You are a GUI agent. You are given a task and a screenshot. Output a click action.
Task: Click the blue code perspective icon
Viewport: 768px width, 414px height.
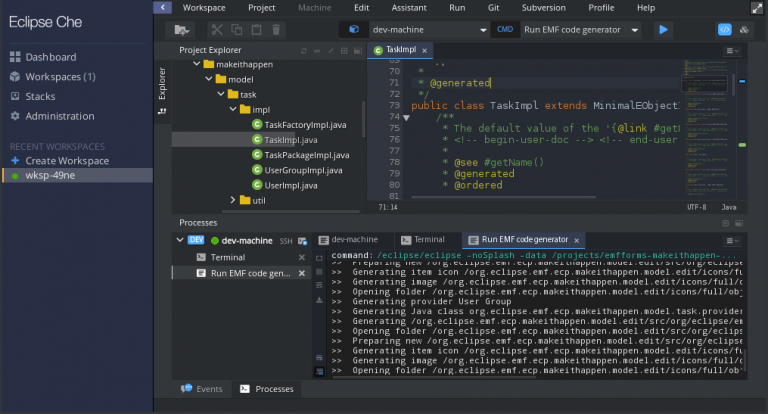coord(725,30)
